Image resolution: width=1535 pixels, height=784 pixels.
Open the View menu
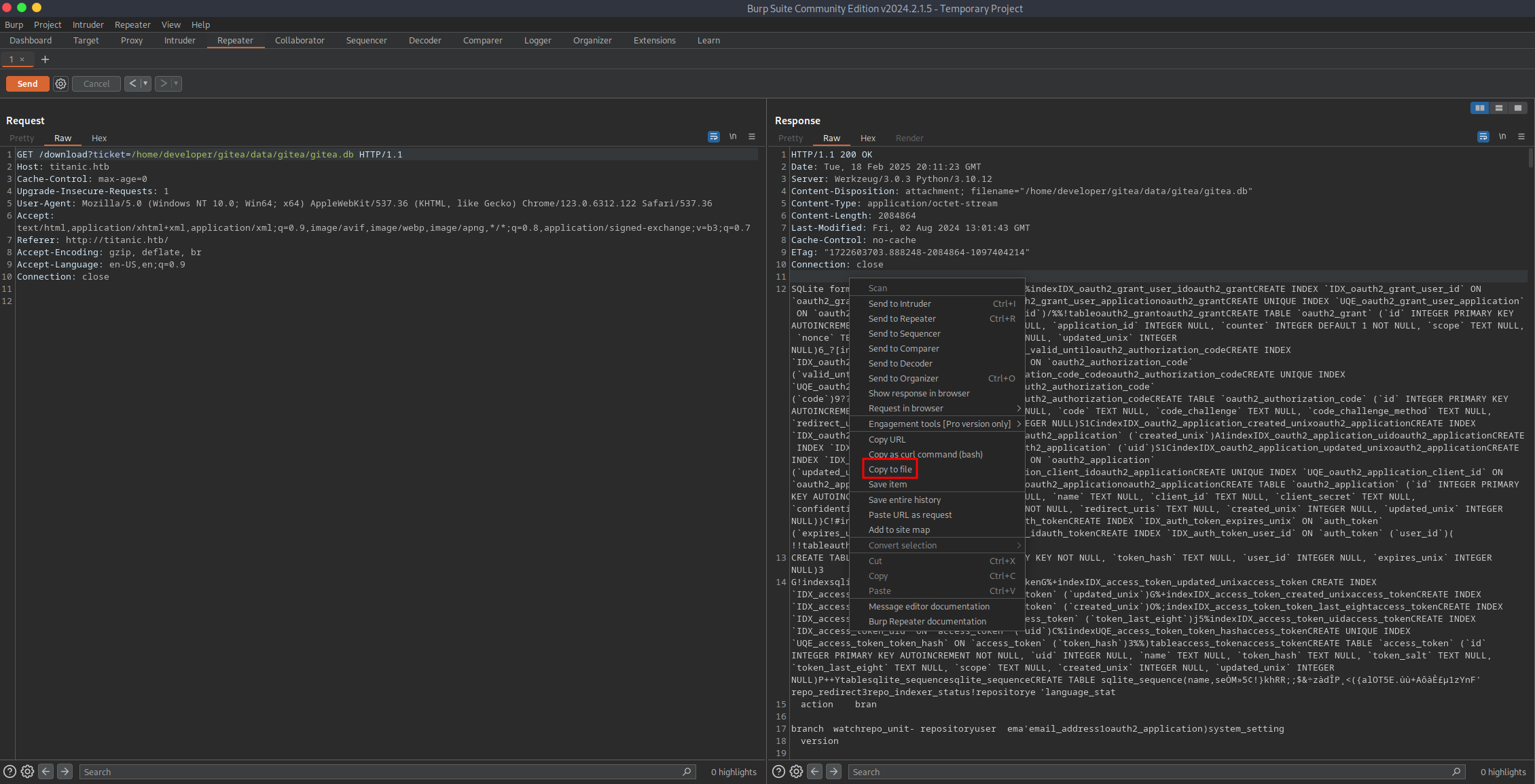(170, 24)
